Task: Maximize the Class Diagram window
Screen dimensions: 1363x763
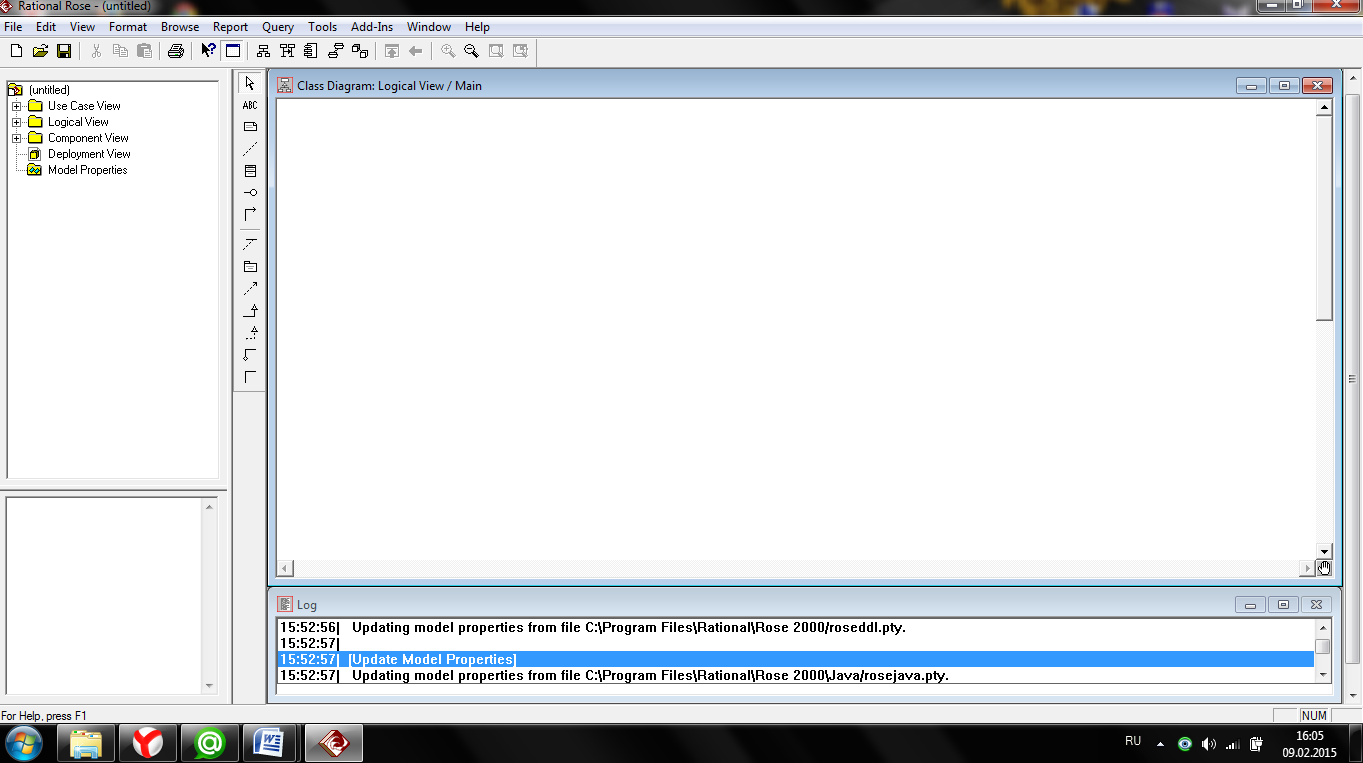Action: tap(1284, 86)
